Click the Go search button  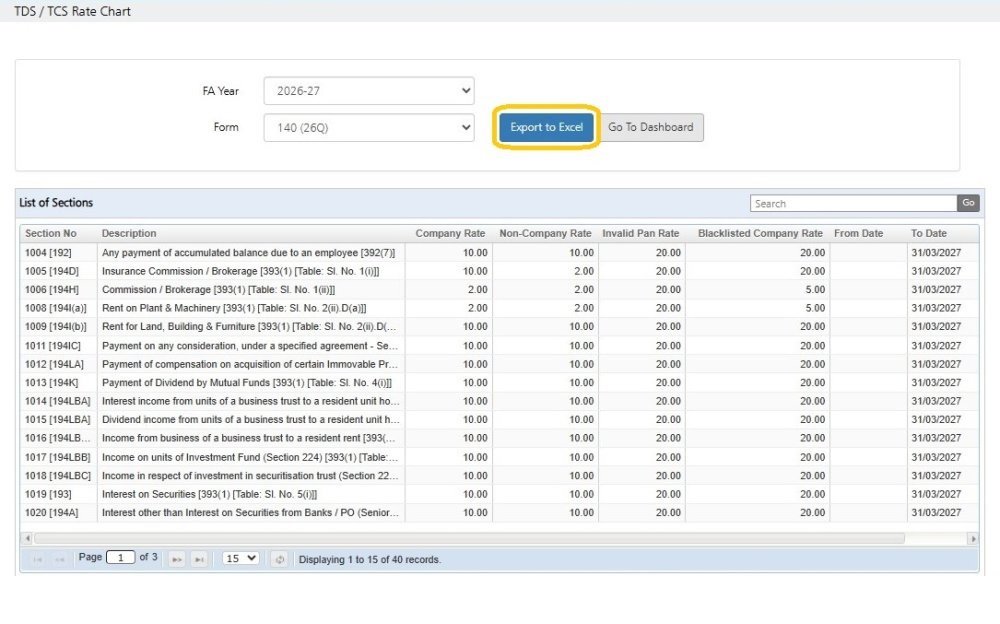click(968, 203)
